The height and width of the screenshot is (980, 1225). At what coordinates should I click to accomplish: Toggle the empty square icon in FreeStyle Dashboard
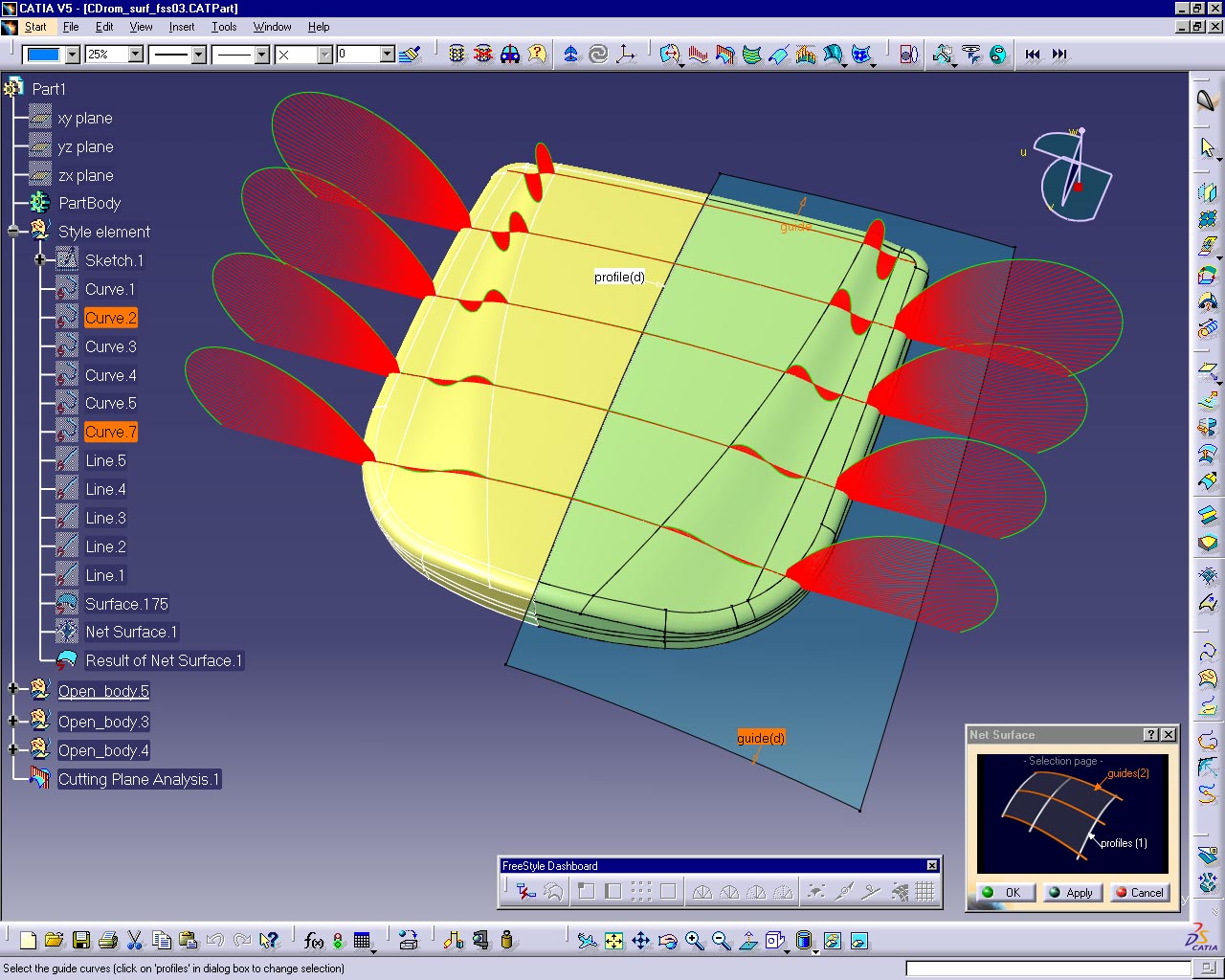668,892
